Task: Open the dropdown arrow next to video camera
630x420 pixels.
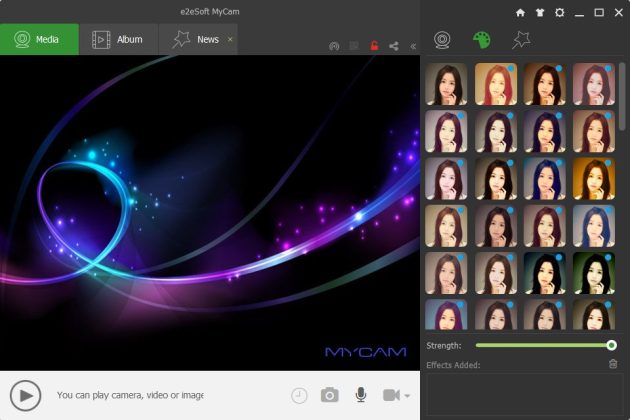Action: tap(407, 396)
